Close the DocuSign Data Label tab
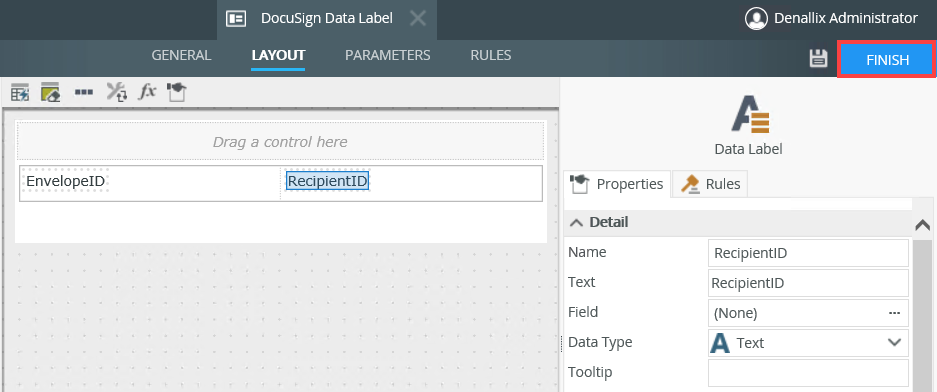This screenshot has height=392, width=937. pos(418,19)
